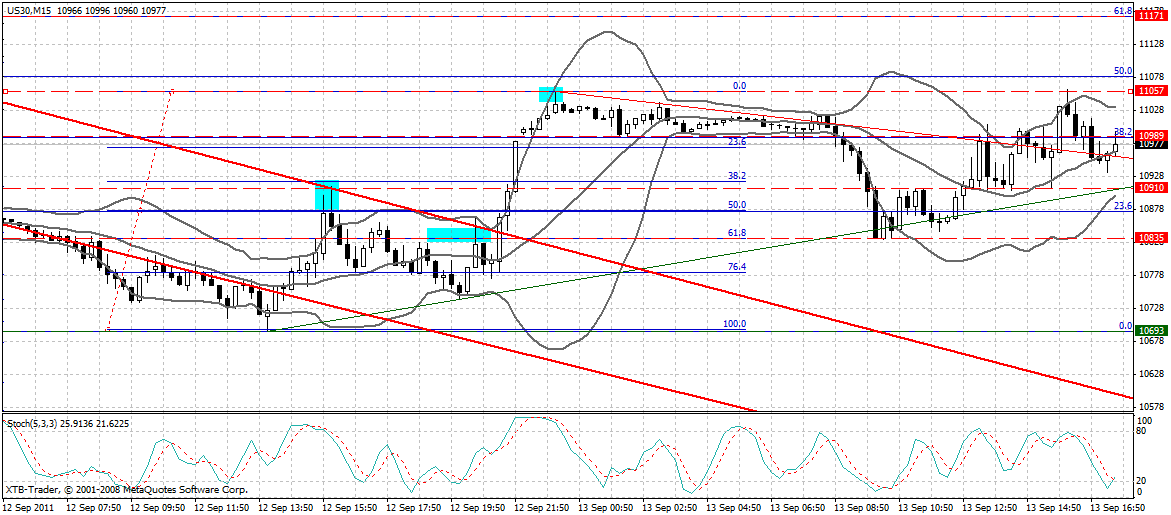Select the red 10989 price label
This screenshot has height=515, width=1171.
1149,135
